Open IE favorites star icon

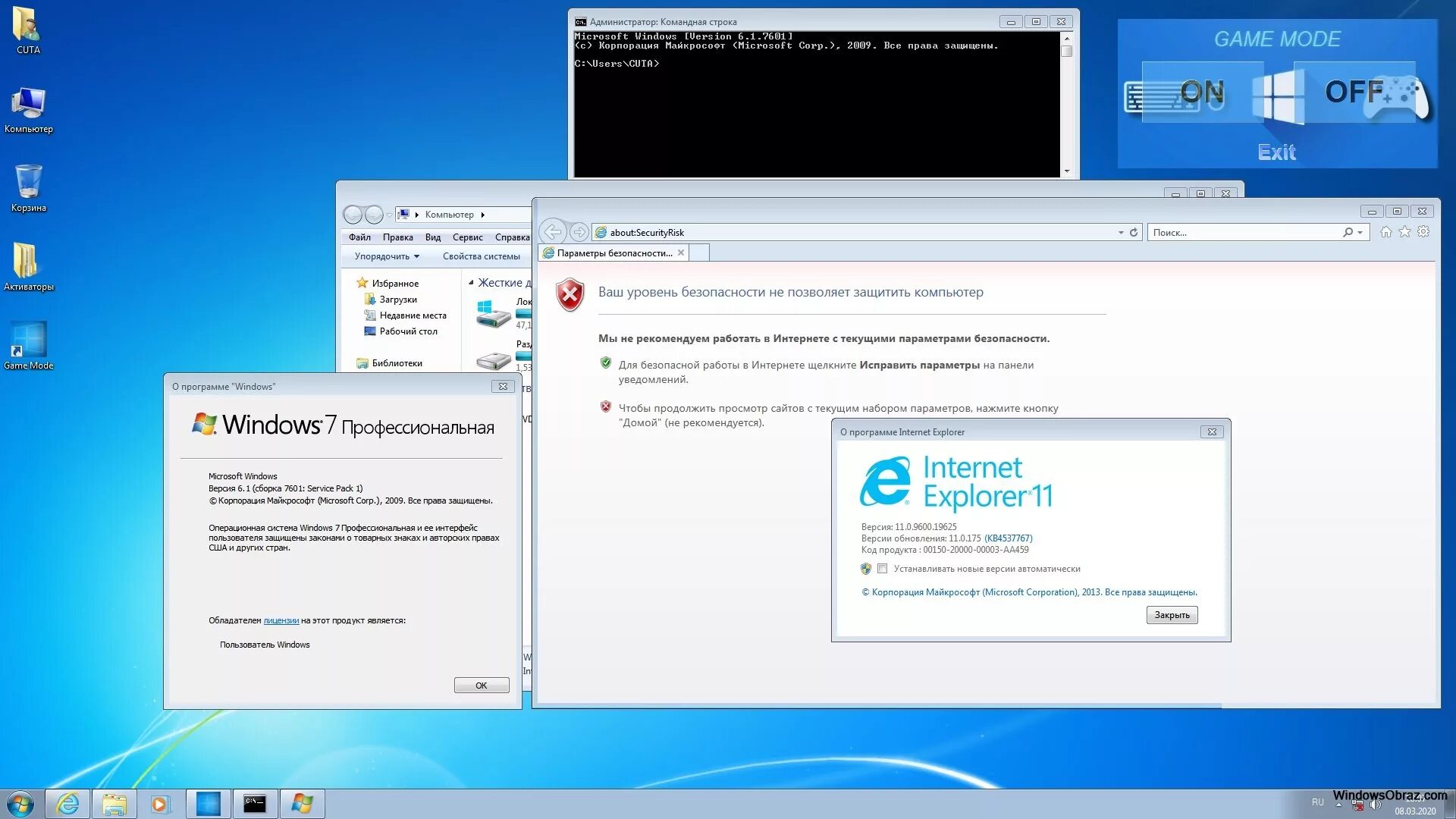coord(1405,232)
